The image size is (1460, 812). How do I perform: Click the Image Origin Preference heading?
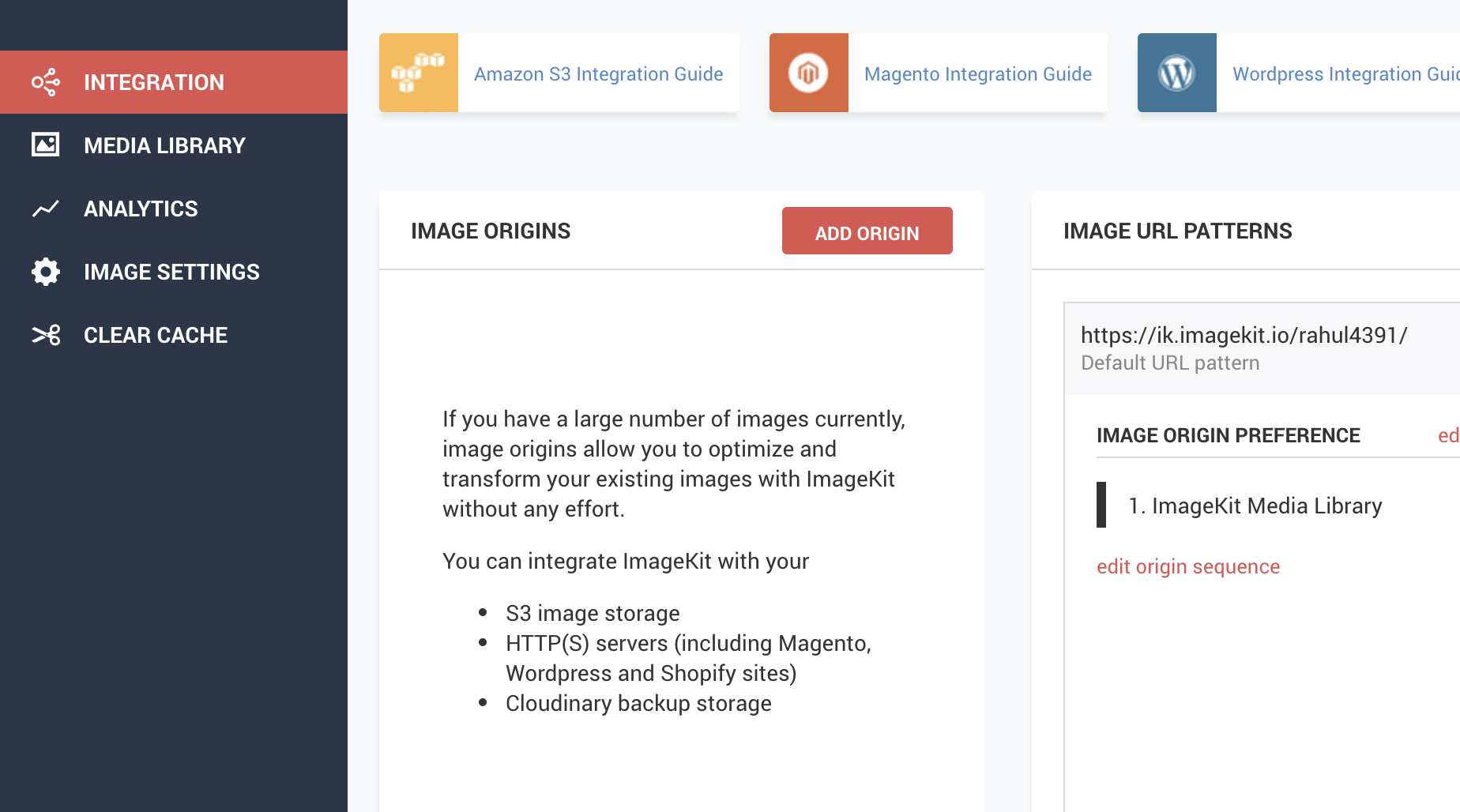tap(1229, 435)
